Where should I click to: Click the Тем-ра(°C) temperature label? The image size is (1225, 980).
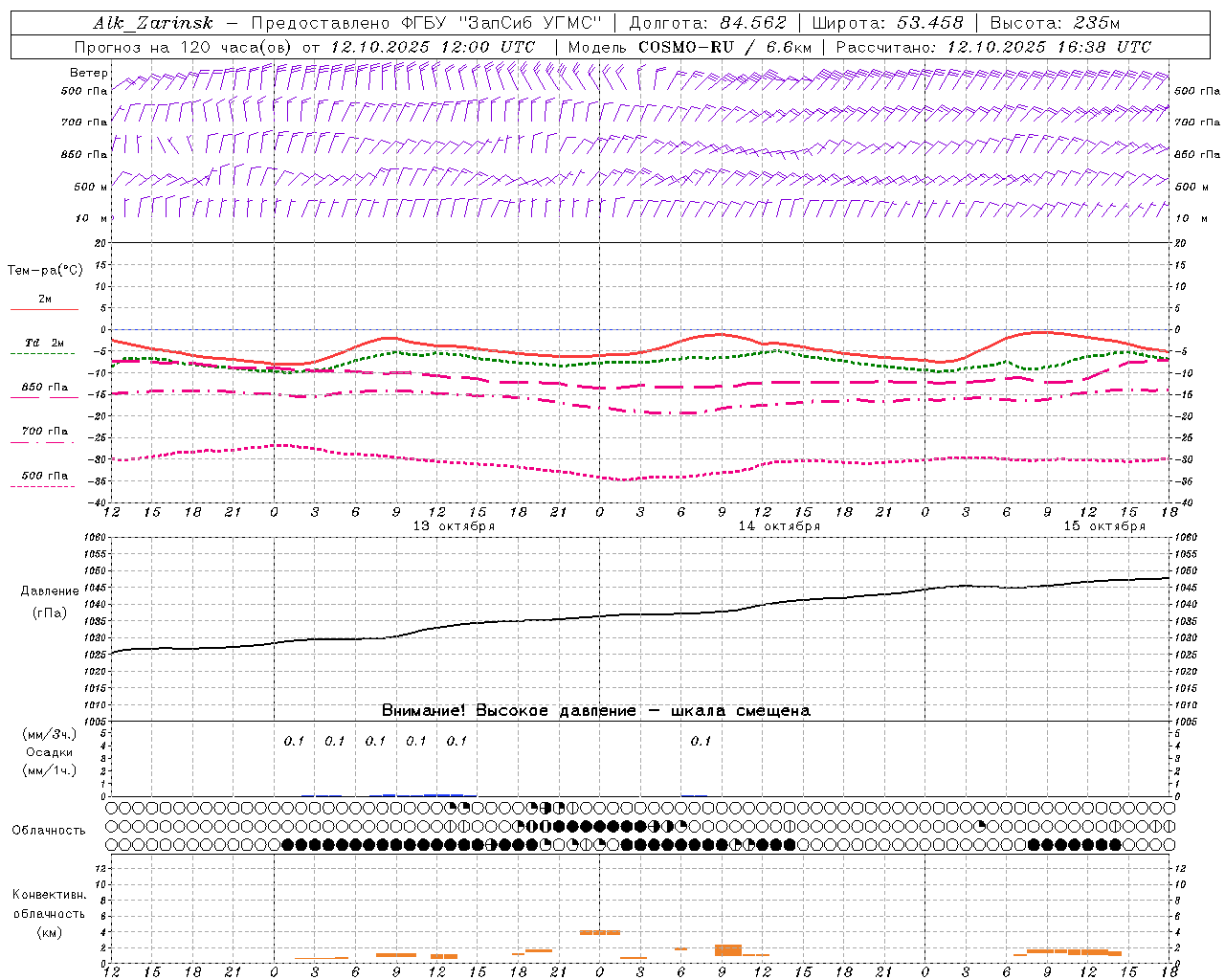tap(45, 271)
